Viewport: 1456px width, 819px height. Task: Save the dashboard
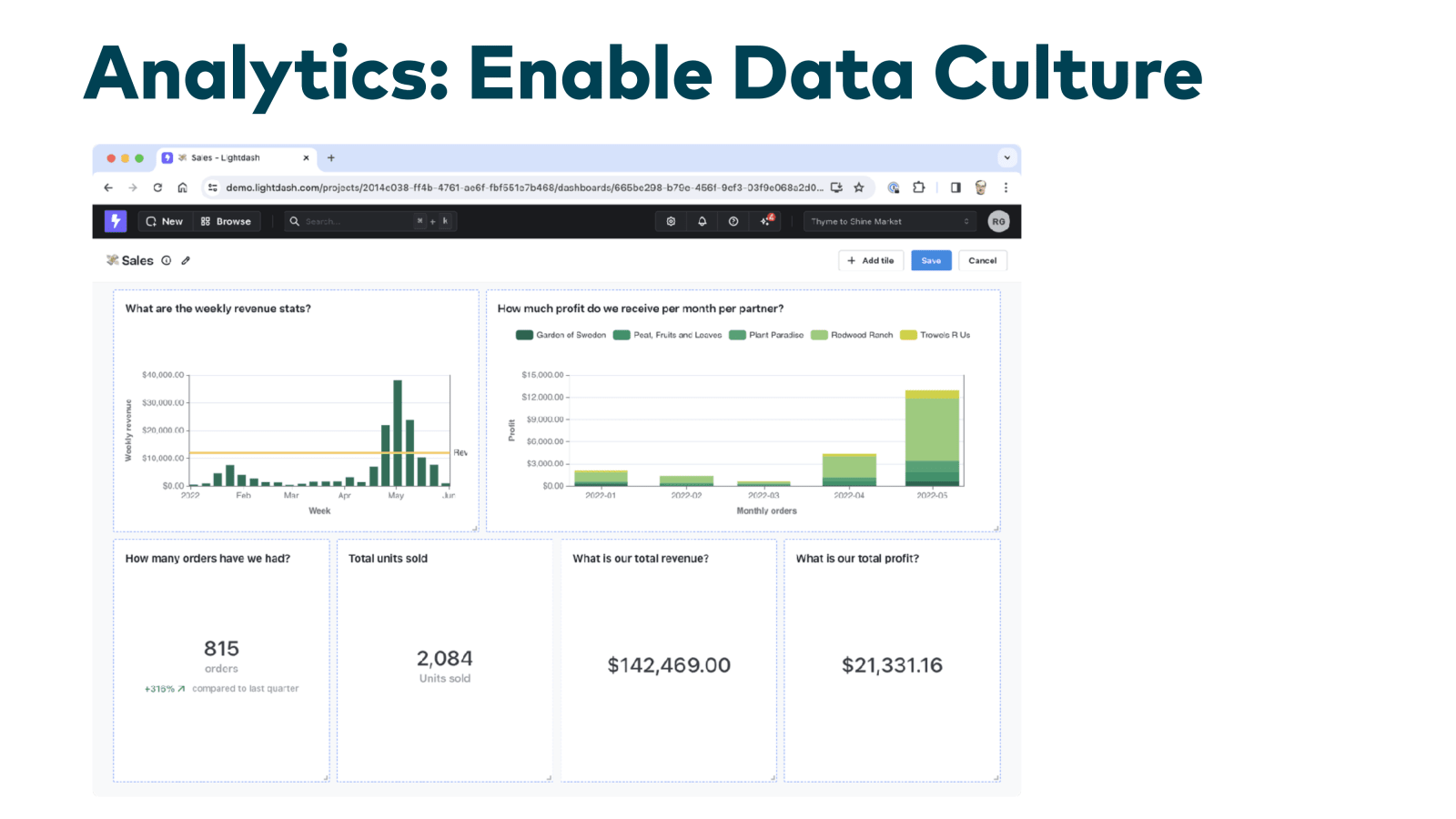pyautogui.click(x=931, y=260)
